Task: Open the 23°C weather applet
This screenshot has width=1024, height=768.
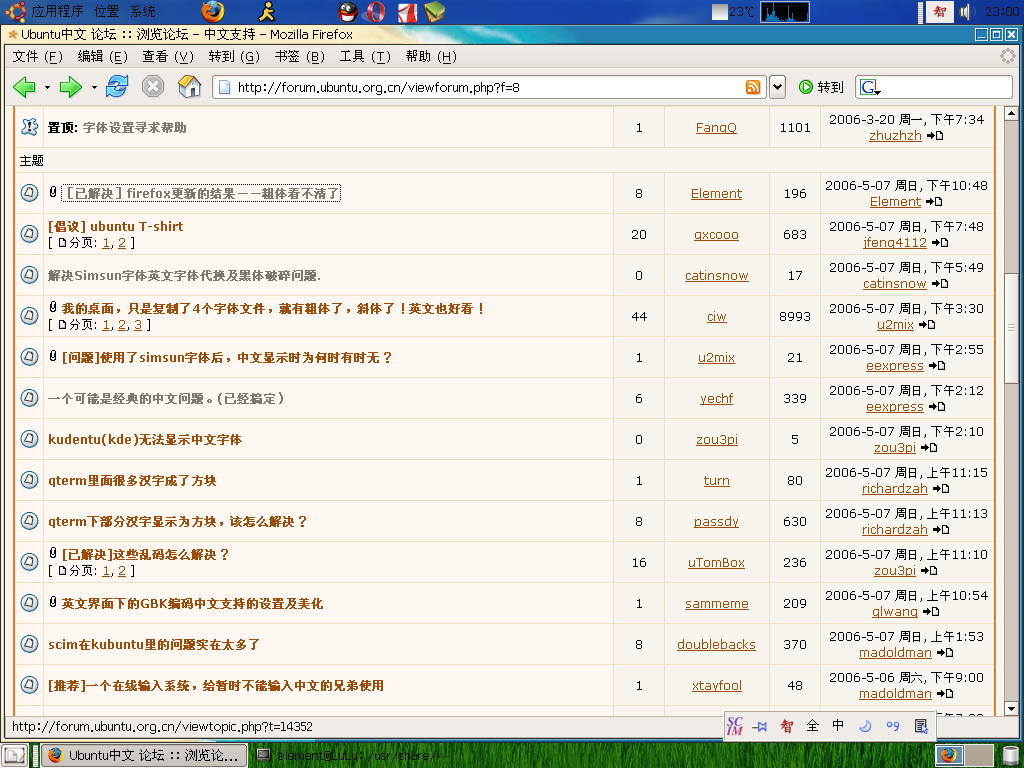Action: pos(733,12)
